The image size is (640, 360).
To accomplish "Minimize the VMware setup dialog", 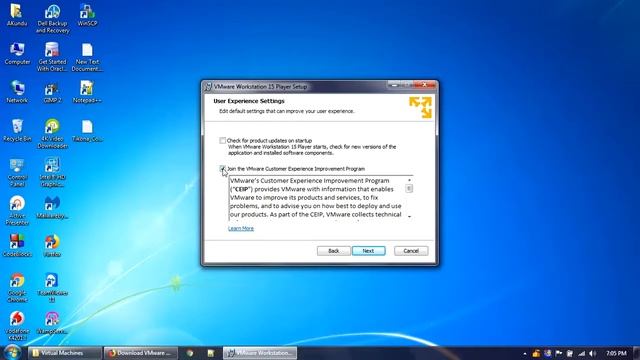I will (394, 85).
